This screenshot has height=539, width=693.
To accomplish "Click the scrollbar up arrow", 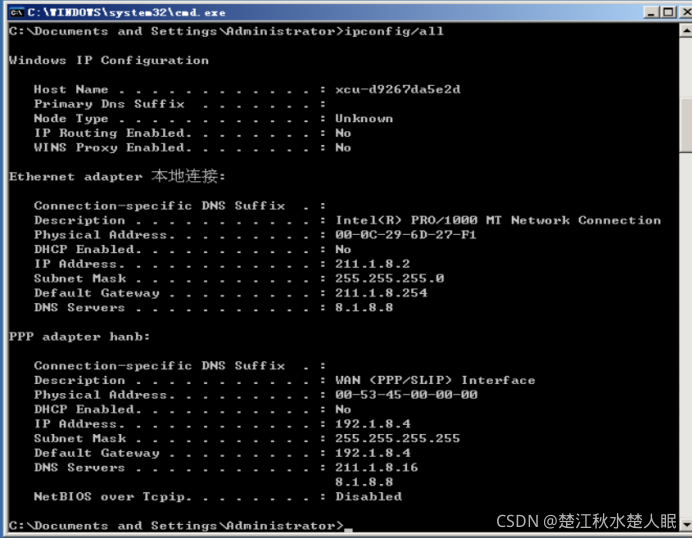I will (x=686, y=30).
